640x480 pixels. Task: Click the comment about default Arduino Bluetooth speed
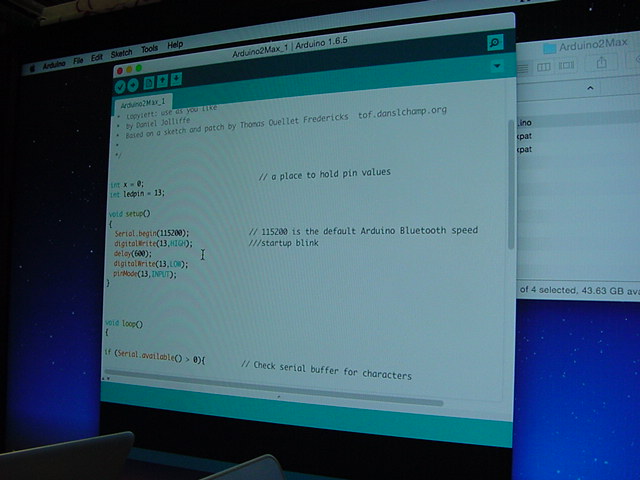click(363, 231)
